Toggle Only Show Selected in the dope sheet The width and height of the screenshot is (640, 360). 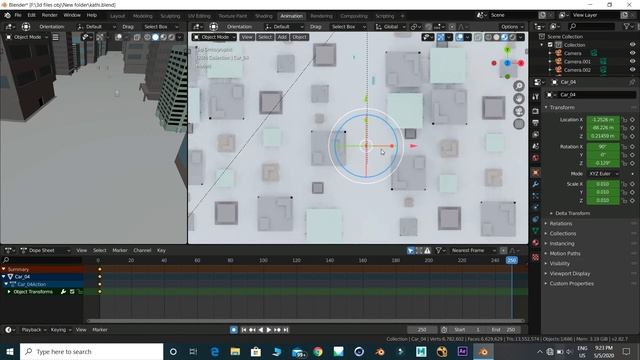tap(411, 251)
